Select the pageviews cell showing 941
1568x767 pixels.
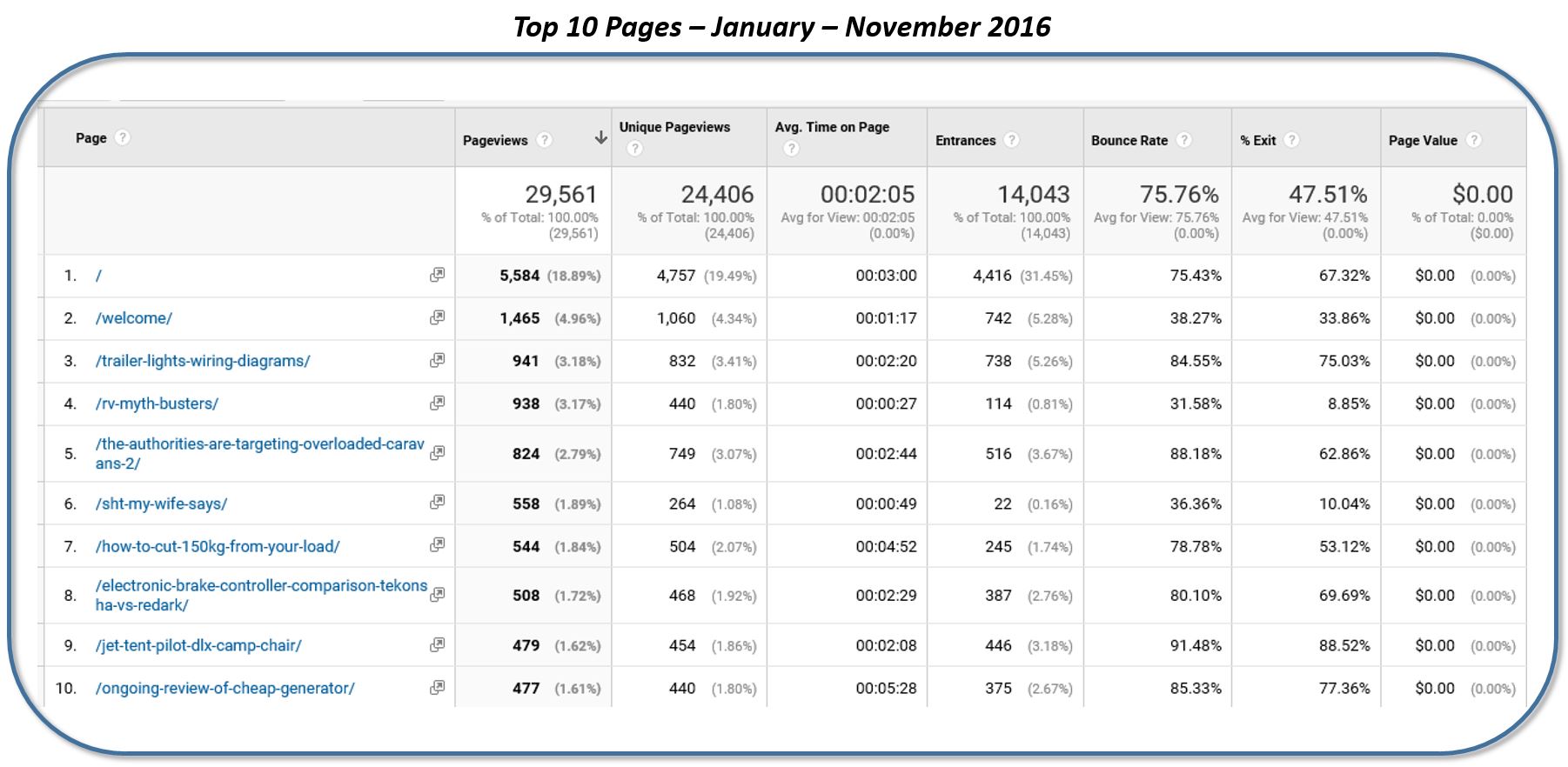(526, 361)
